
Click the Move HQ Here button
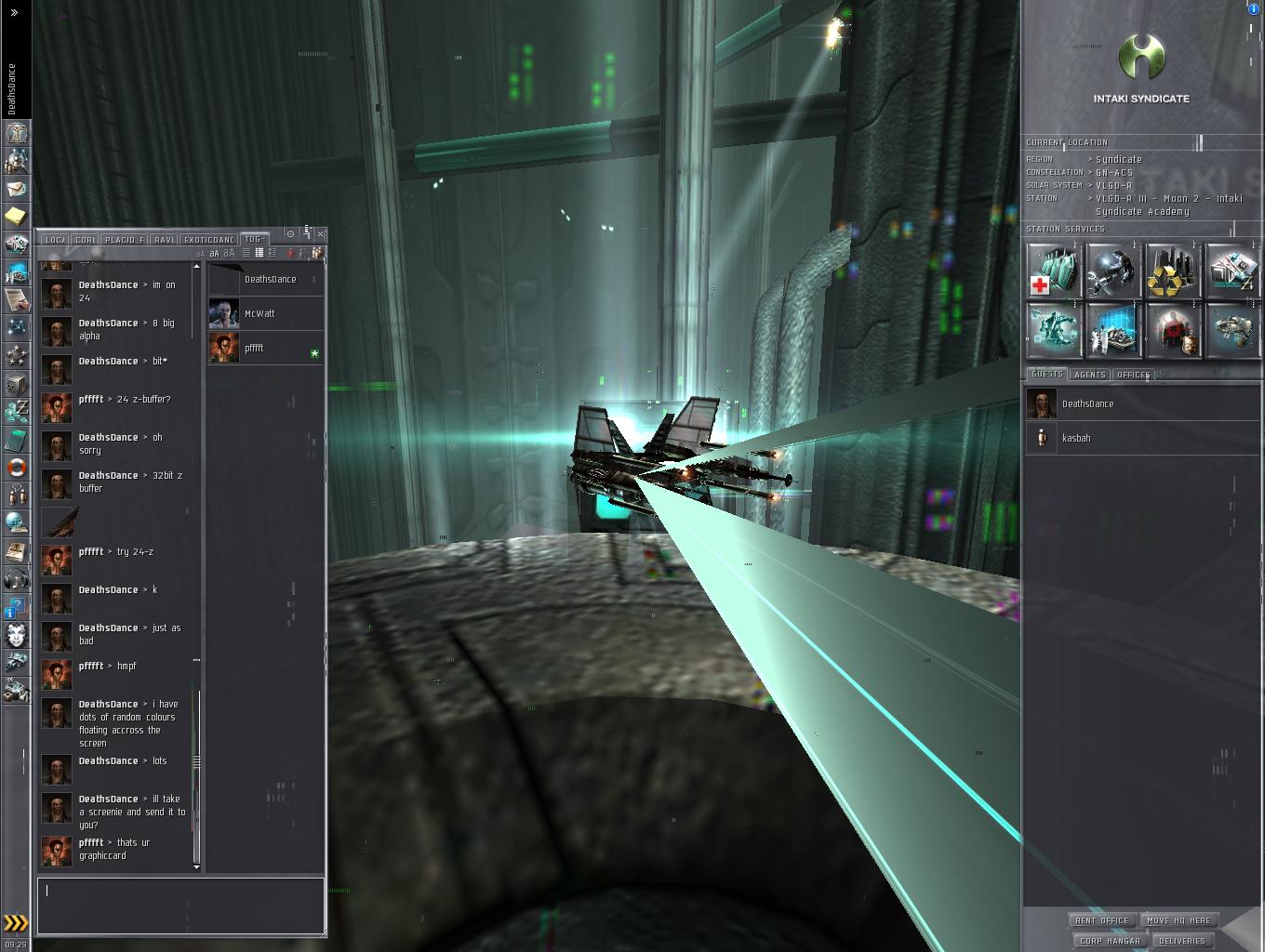pyautogui.click(x=1178, y=920)
